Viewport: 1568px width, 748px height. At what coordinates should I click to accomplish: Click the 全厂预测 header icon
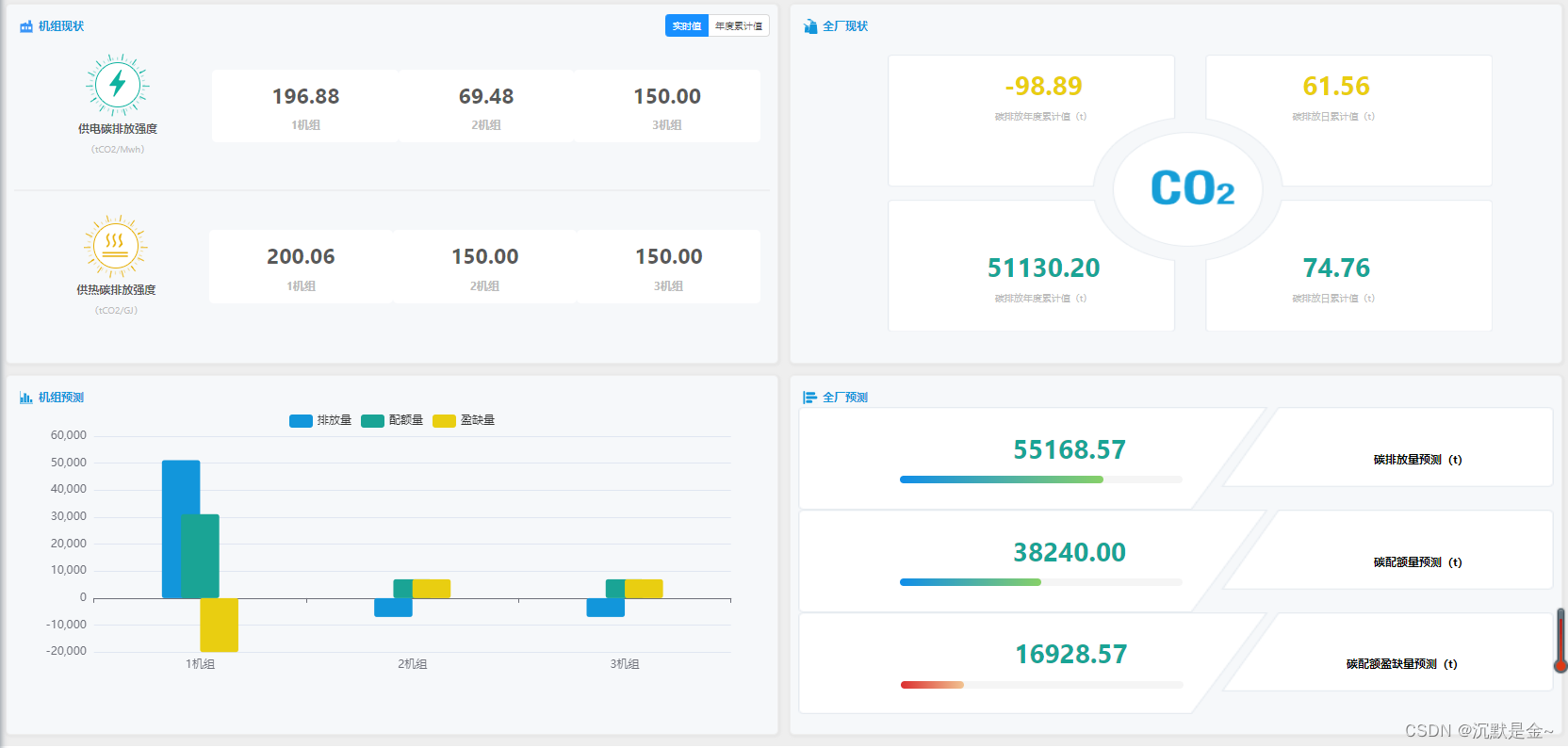coord(810,398)
